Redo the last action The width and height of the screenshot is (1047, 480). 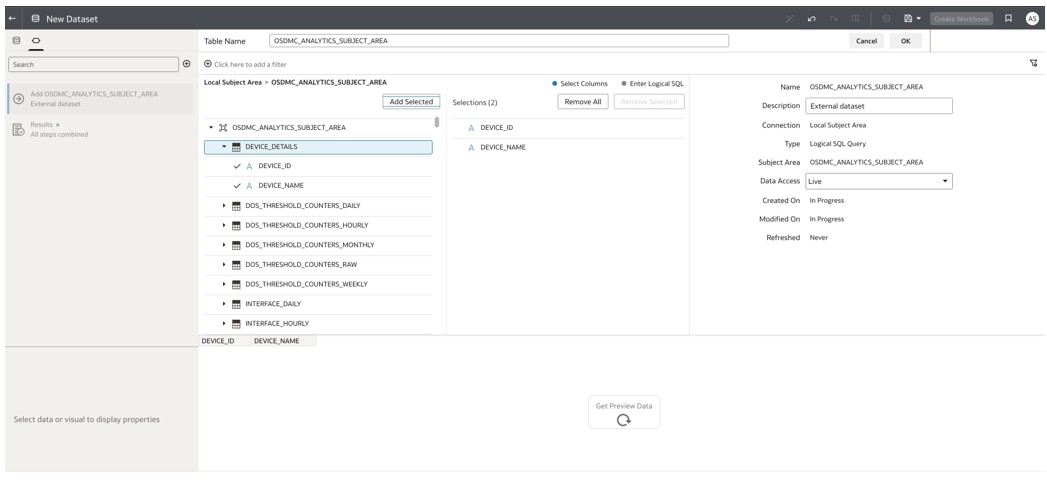coord(833,19)
